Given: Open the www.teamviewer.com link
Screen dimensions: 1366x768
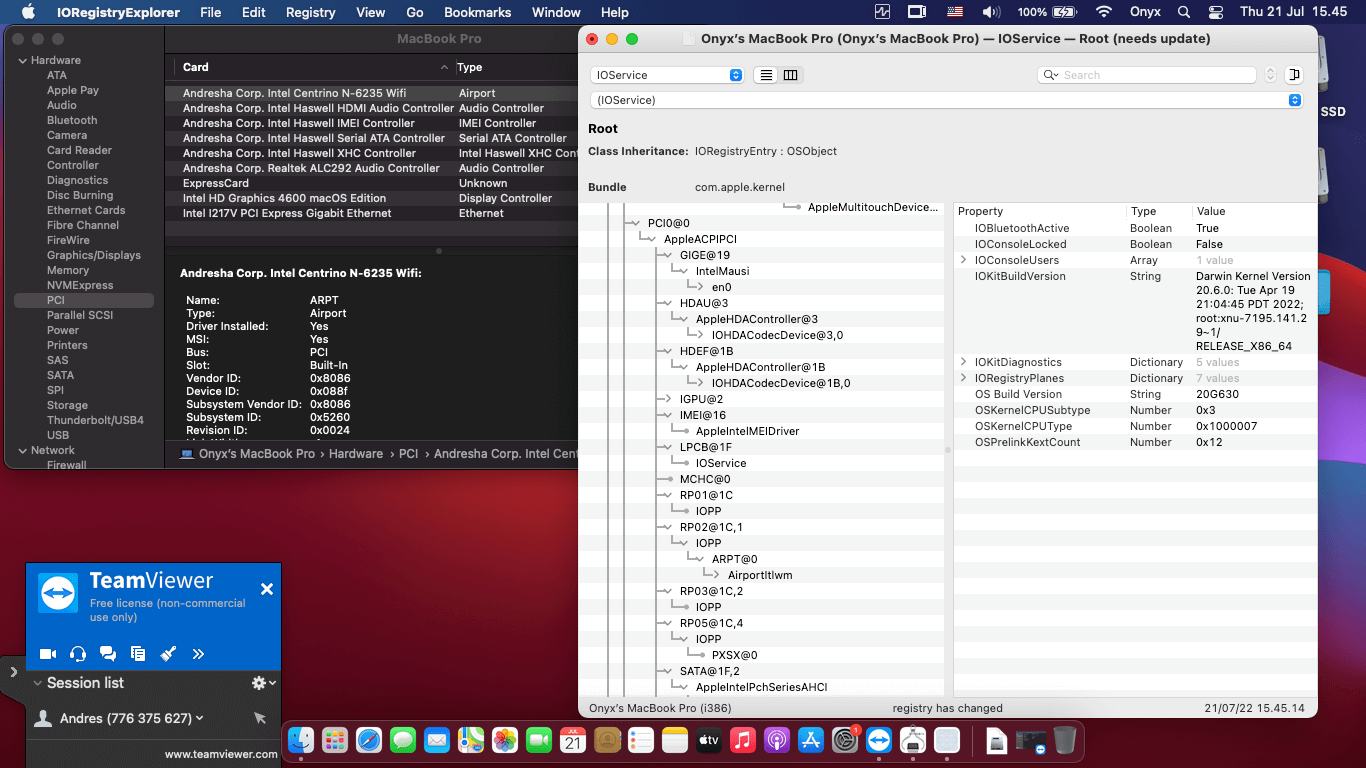Looking at the screenshot, I should pyautogui.click(x=221, y=754).
